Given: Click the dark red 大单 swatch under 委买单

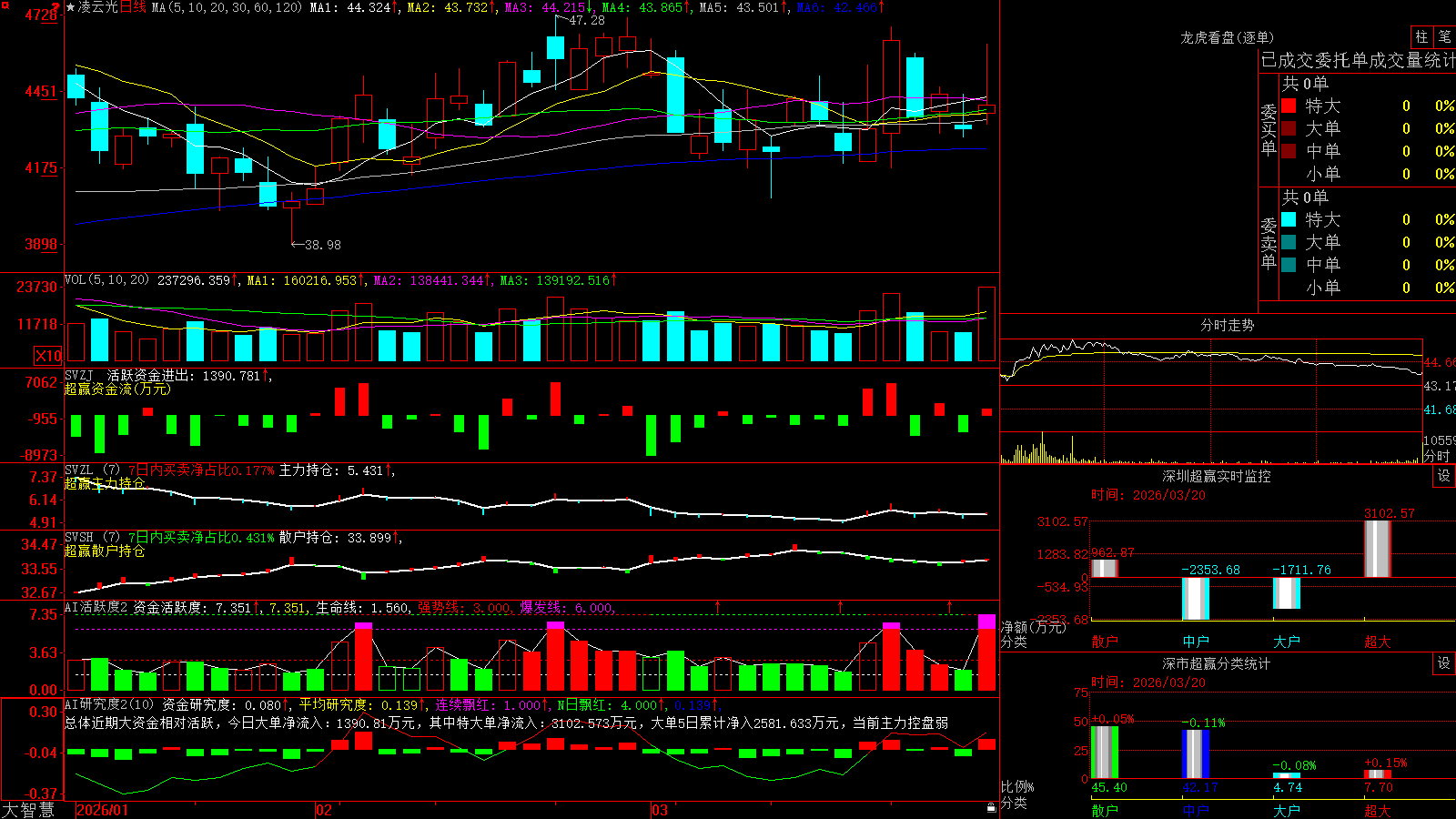Looking at the screenshot, I should click(x=1289, y=128).
